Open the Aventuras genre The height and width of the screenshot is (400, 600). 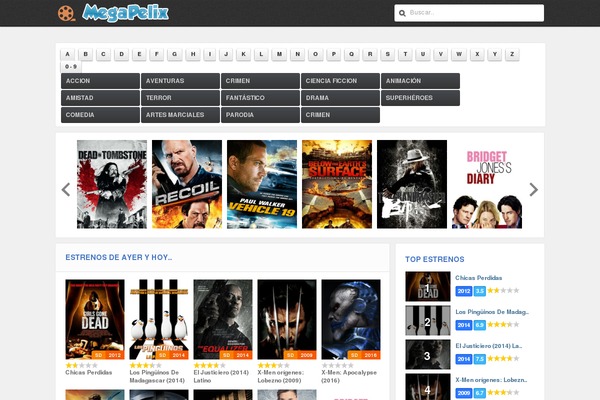(x=180, y=81)
